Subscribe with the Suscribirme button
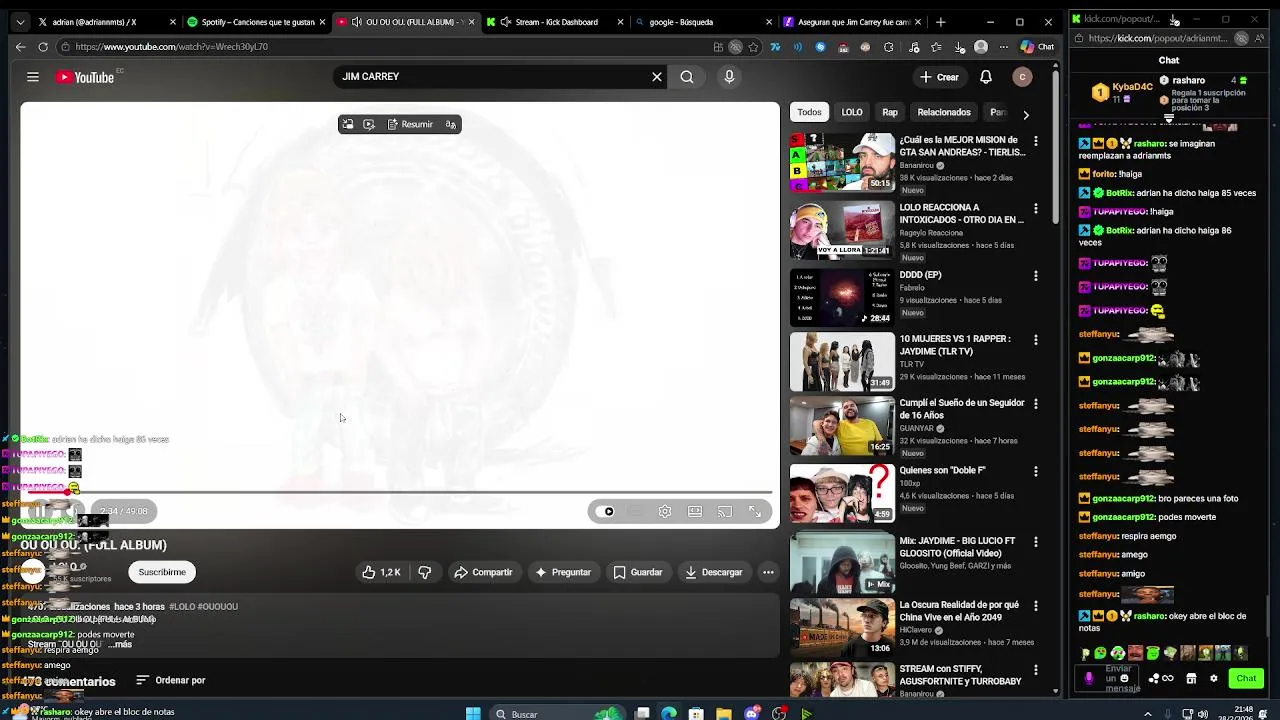 pos(162,572)
